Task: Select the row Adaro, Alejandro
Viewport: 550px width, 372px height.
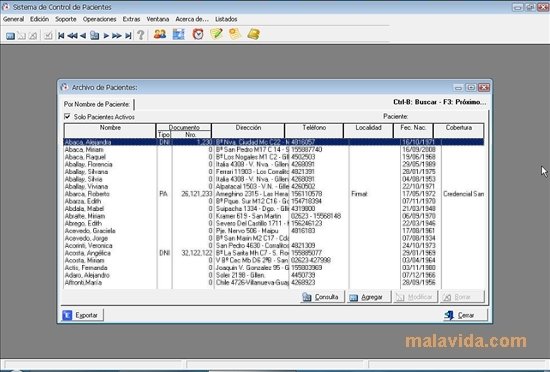Action: pyautogui.click(x=274, y=275)
